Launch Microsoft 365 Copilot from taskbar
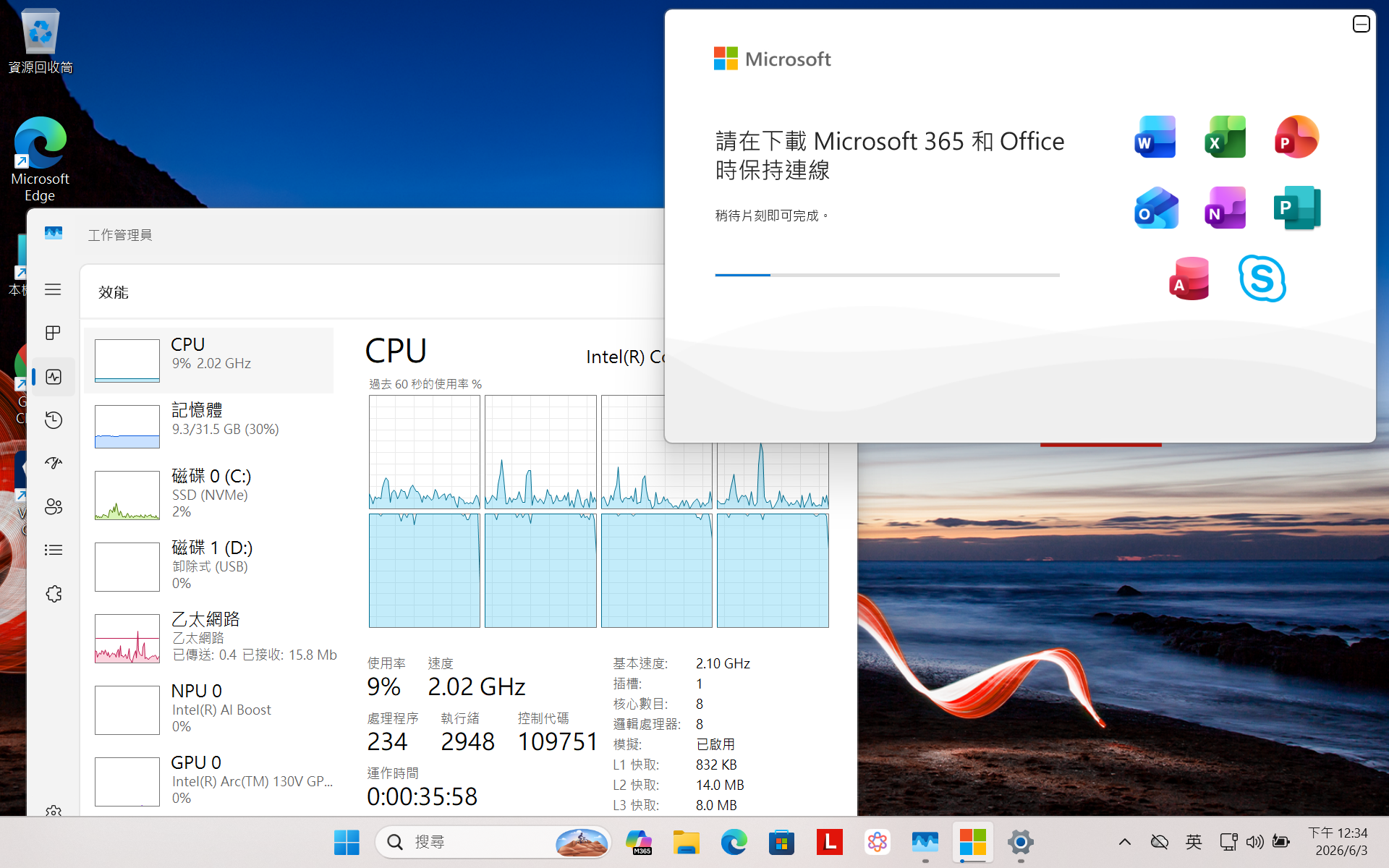Viewport: 1389px width, 868px height. 638,842
